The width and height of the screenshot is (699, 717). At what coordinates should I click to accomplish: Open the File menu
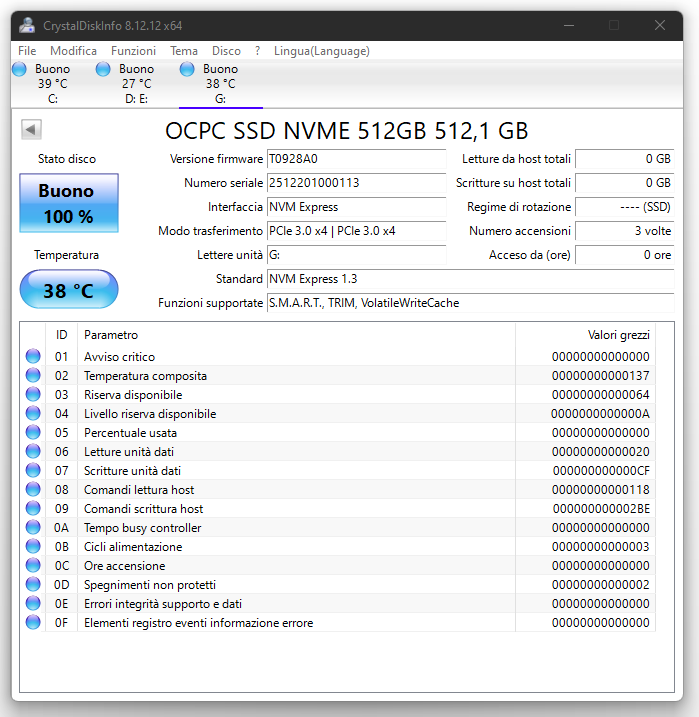pos(27,51)
